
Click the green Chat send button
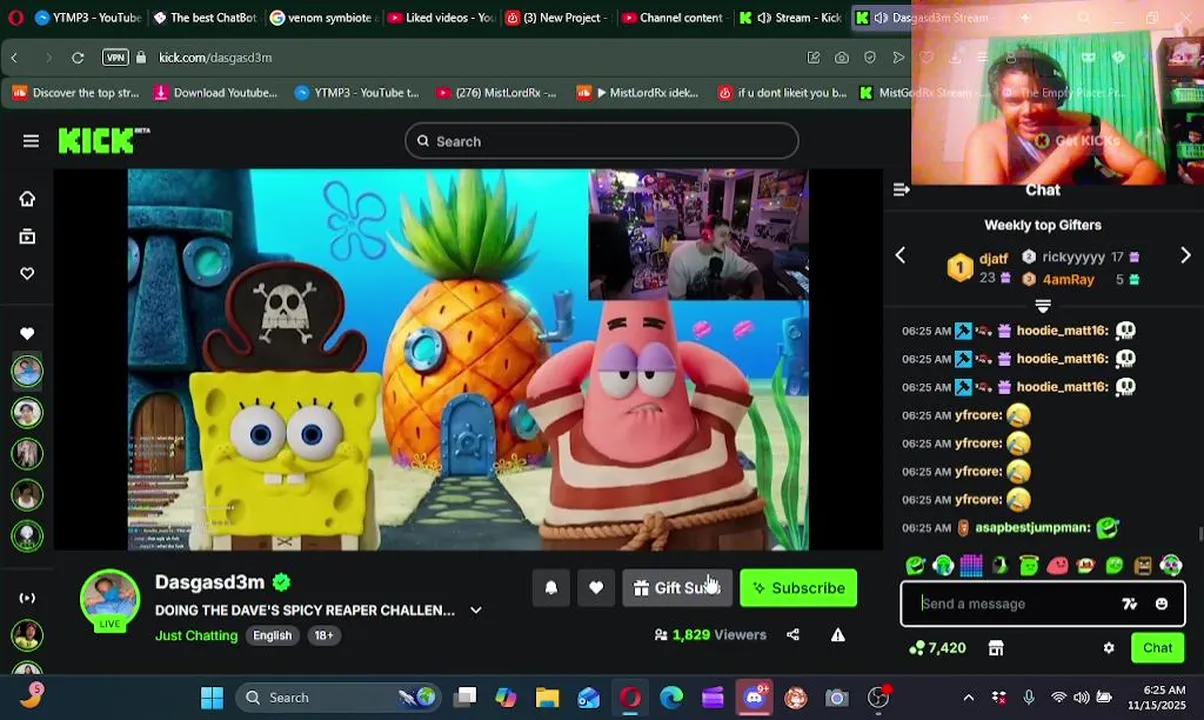point(1157,648)
